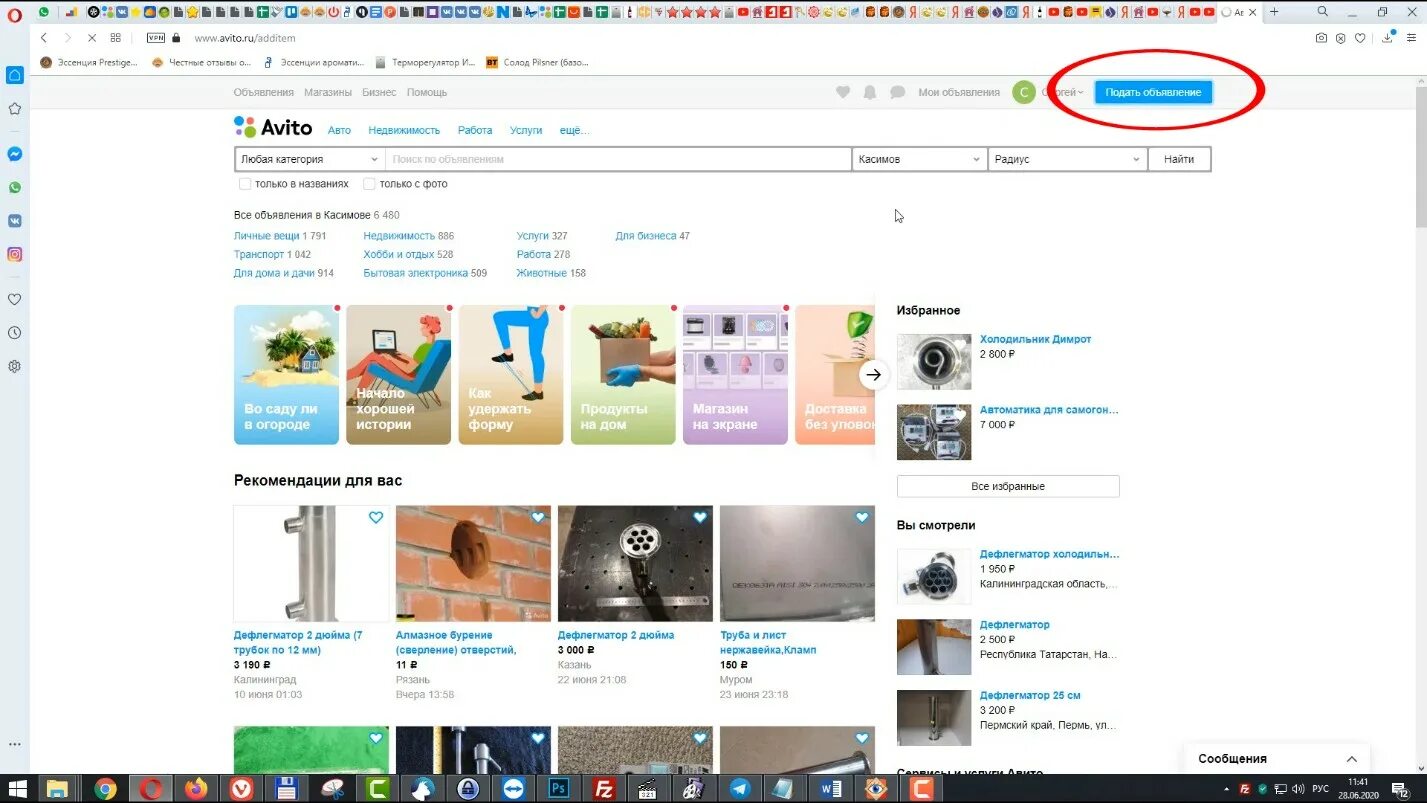Click the browser address bar avito.ru/additem

coord(245,38)
